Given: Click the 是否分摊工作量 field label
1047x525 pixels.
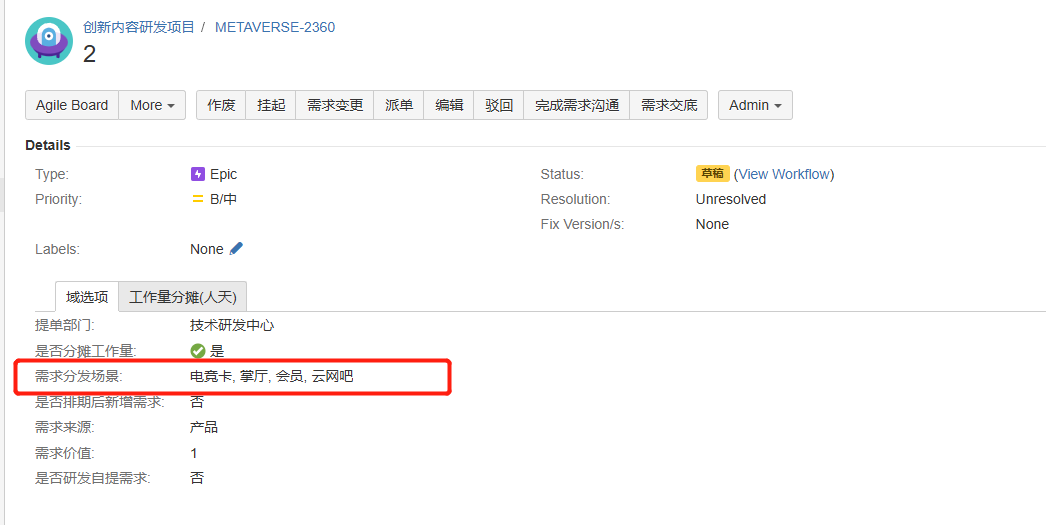Looking at the screenshot, I should (x=85, y=351).
